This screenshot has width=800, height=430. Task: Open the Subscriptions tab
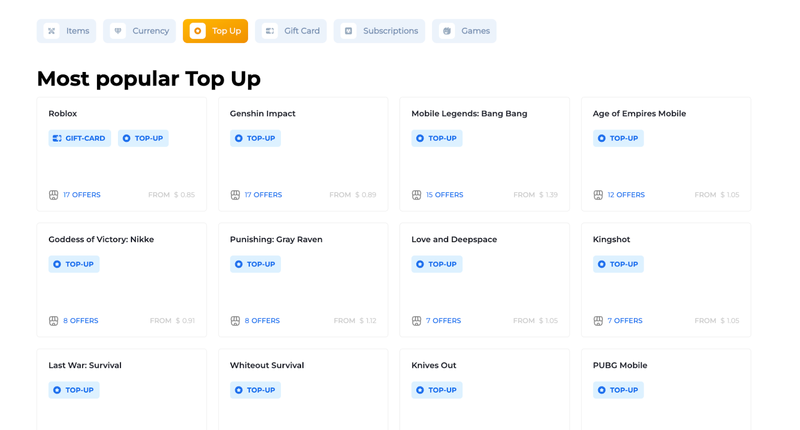[x=379, y=31]
